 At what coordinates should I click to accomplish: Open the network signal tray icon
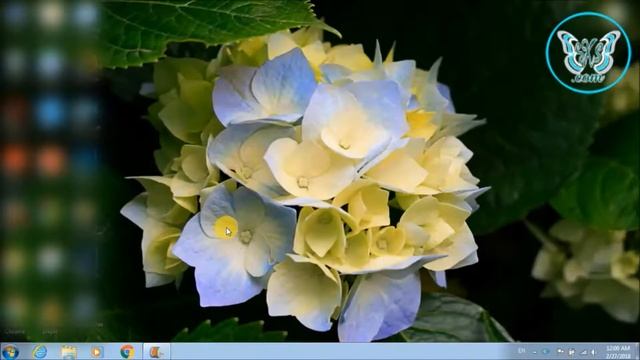(x=584, y=352)
